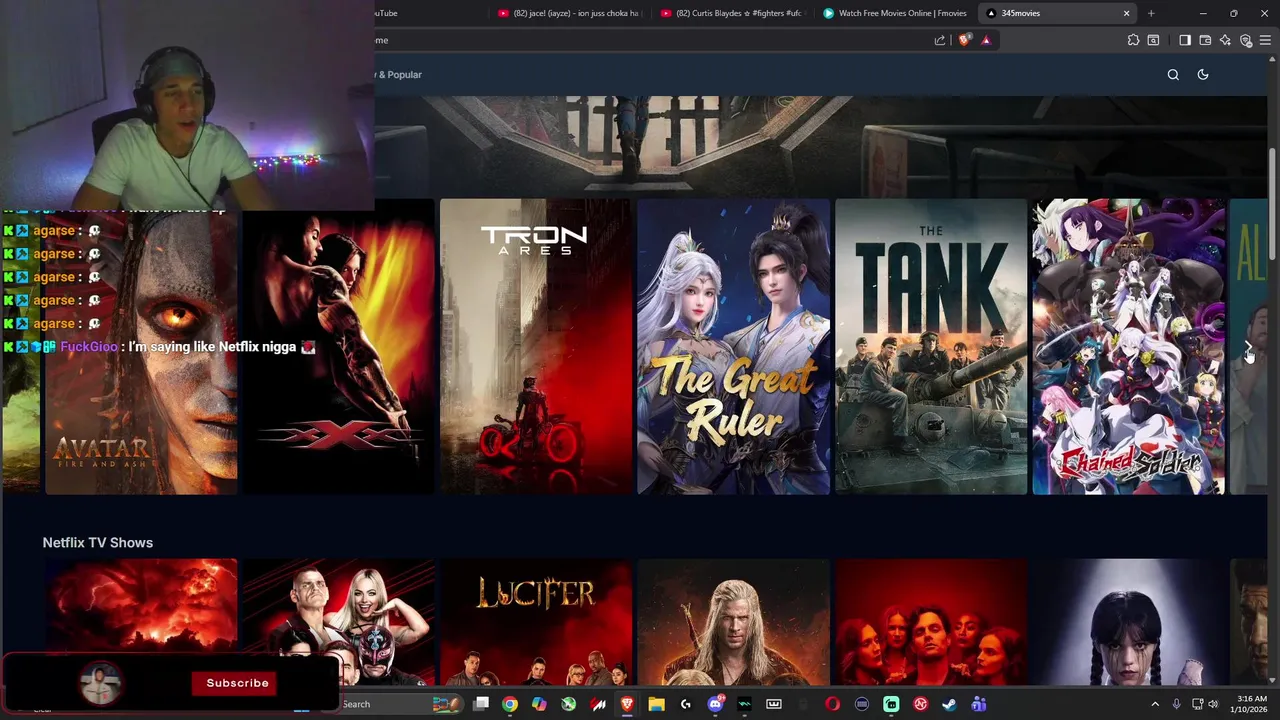Screen dimensions: 1280x720
Task: Switch to the jace! YouTube tab
Action: (x=569, y=13)
